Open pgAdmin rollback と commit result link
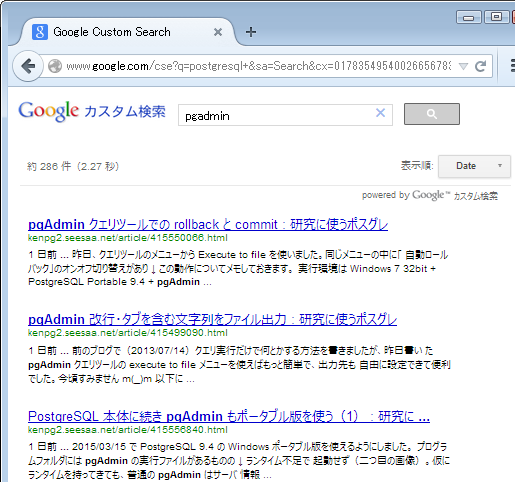 coord(208,224)
